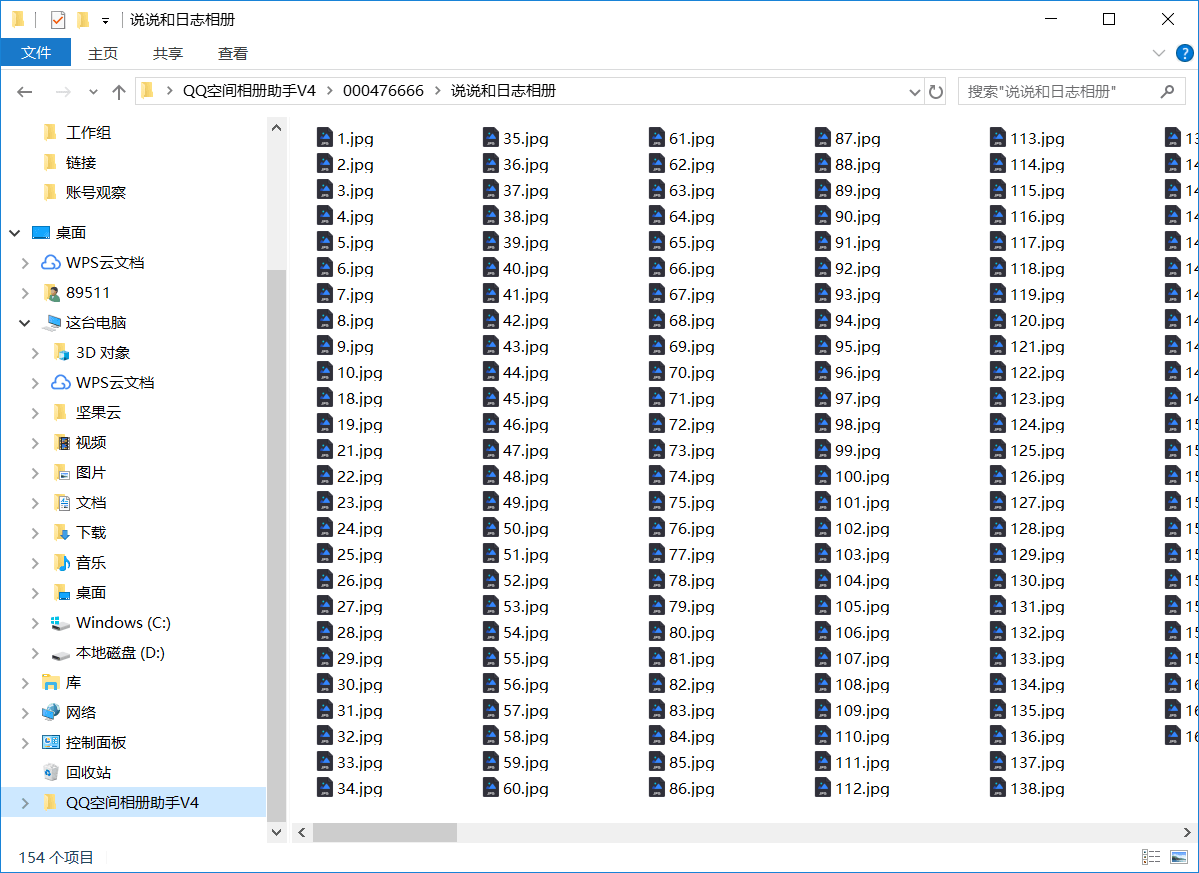This screenshot has height=873, width=1199.
Task: Switch to the 查看 ribbon tab
Action: 233,54
